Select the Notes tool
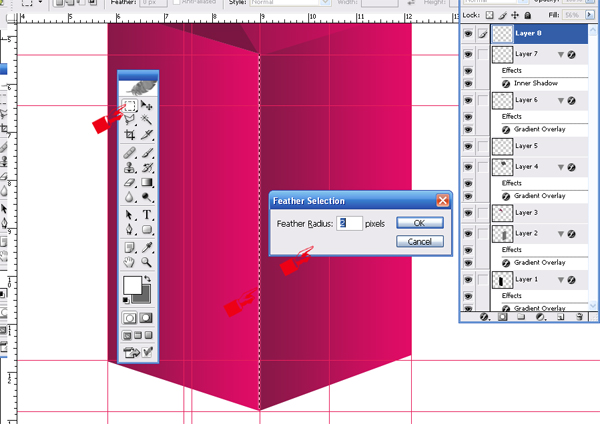The image size is (600, 424). tap(130, 248)
